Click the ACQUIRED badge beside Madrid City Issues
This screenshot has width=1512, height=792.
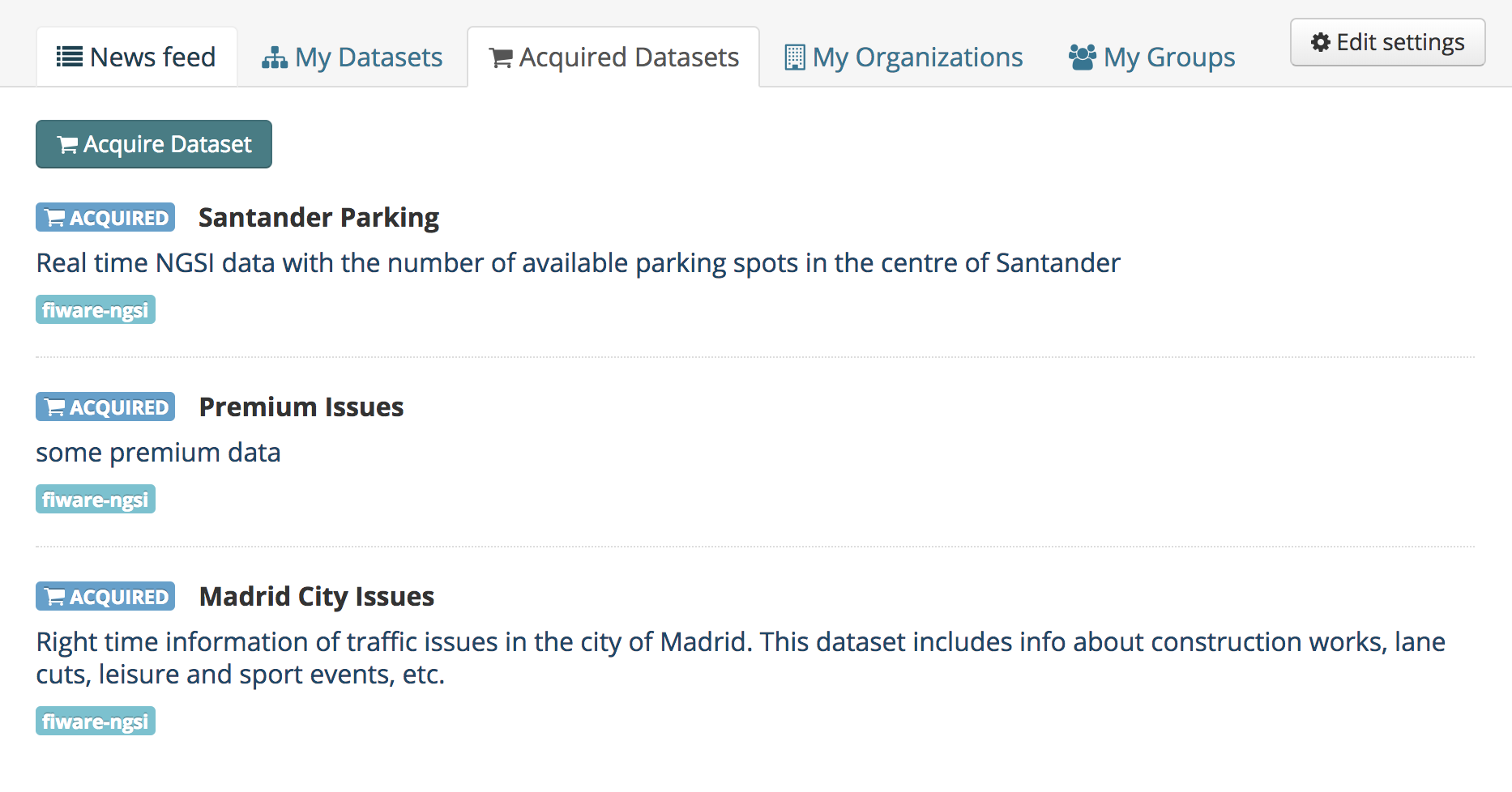[x=105, y=596]
